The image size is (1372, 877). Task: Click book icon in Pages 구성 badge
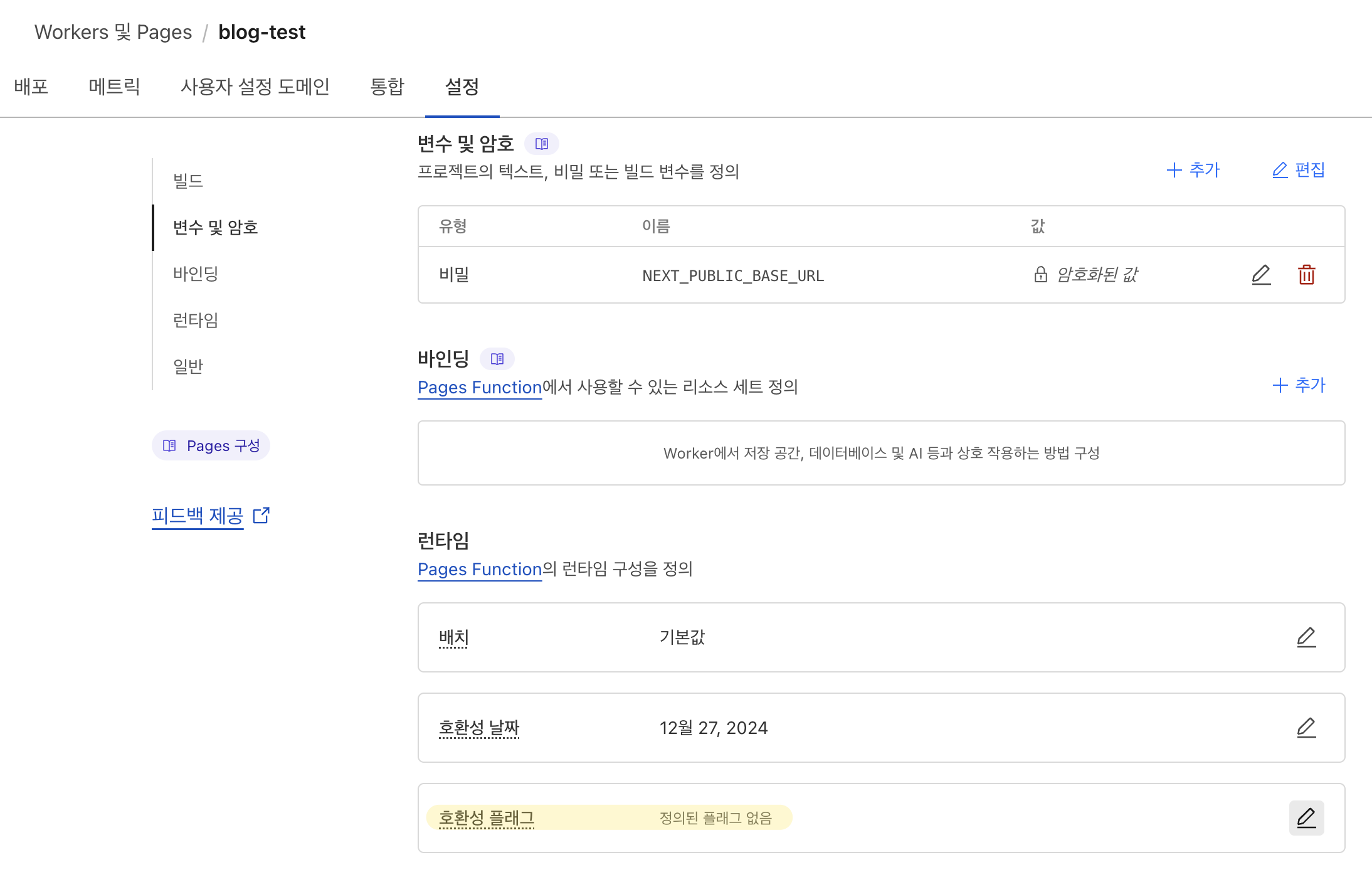coord(169,445)
